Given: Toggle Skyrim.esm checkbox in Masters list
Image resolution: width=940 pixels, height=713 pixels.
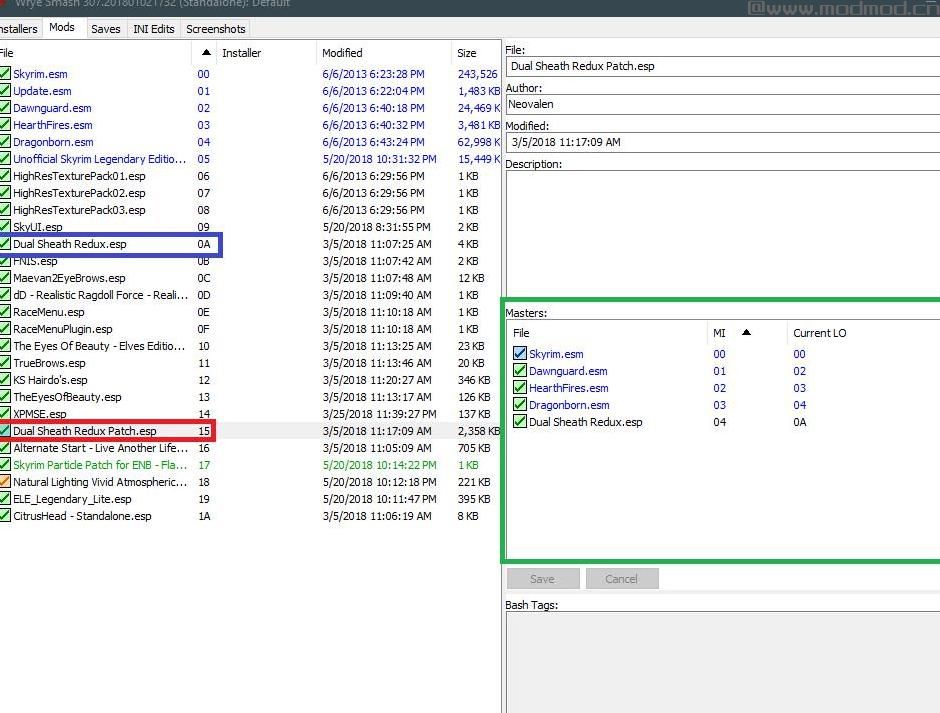Looking at the screenshot, I should (x=520, y=354).
